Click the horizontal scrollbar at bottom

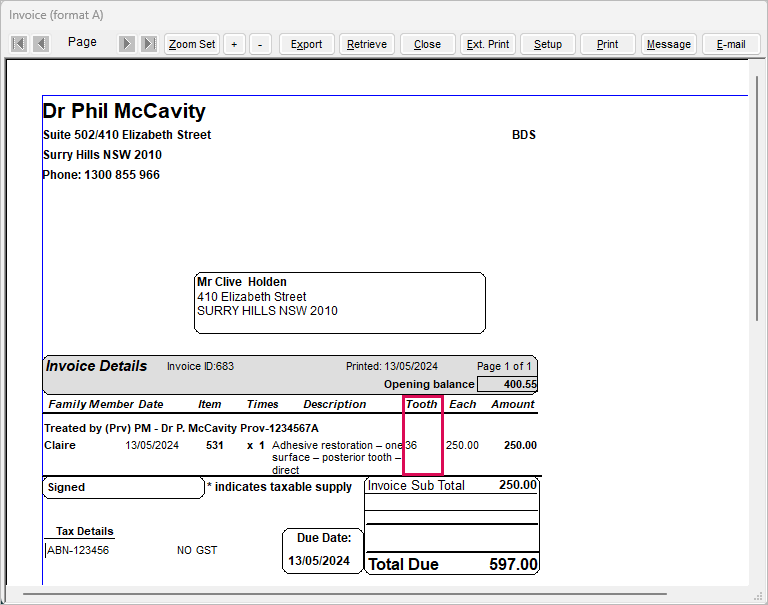[x=344, y=594]
